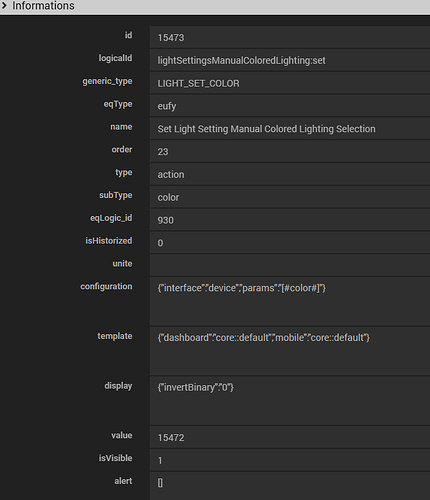
Task: Click the isHistorized label
Action: click(109, 241)
